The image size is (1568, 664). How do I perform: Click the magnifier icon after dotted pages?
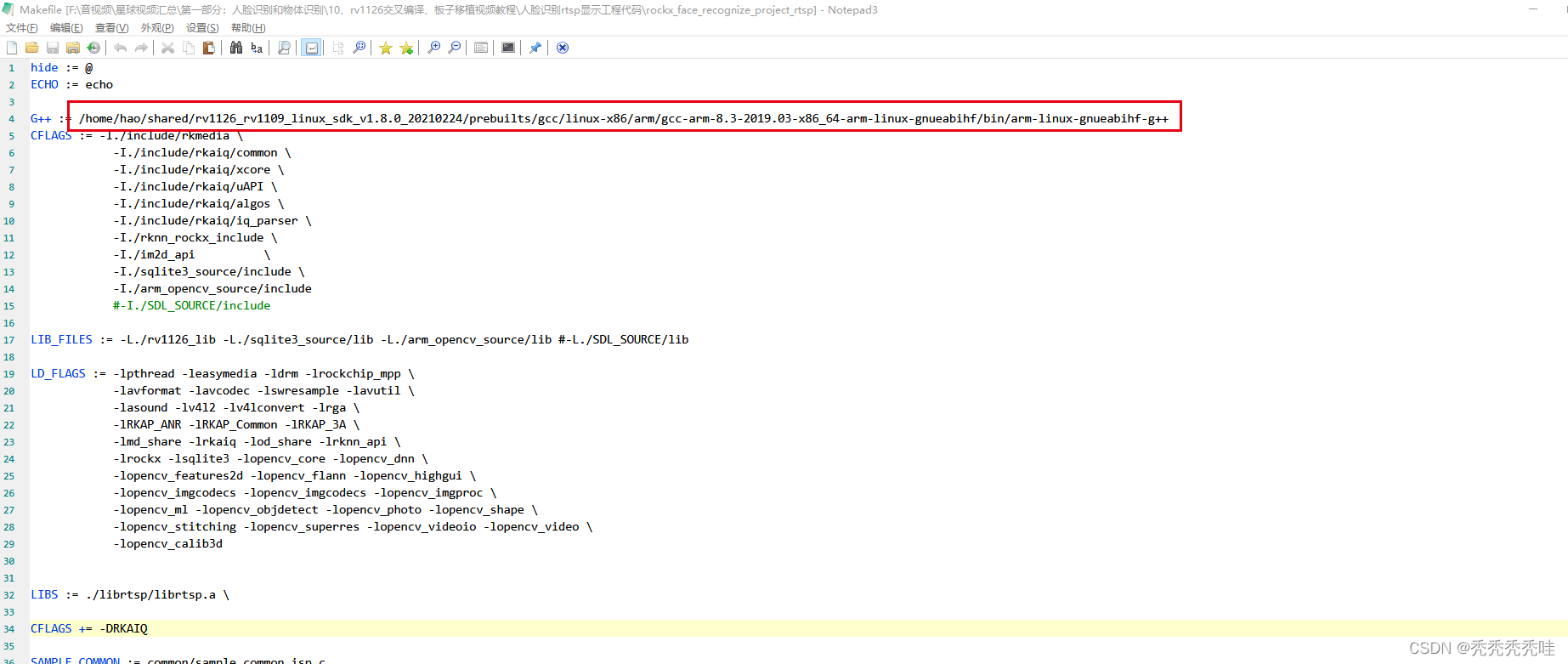click(359, 48)
